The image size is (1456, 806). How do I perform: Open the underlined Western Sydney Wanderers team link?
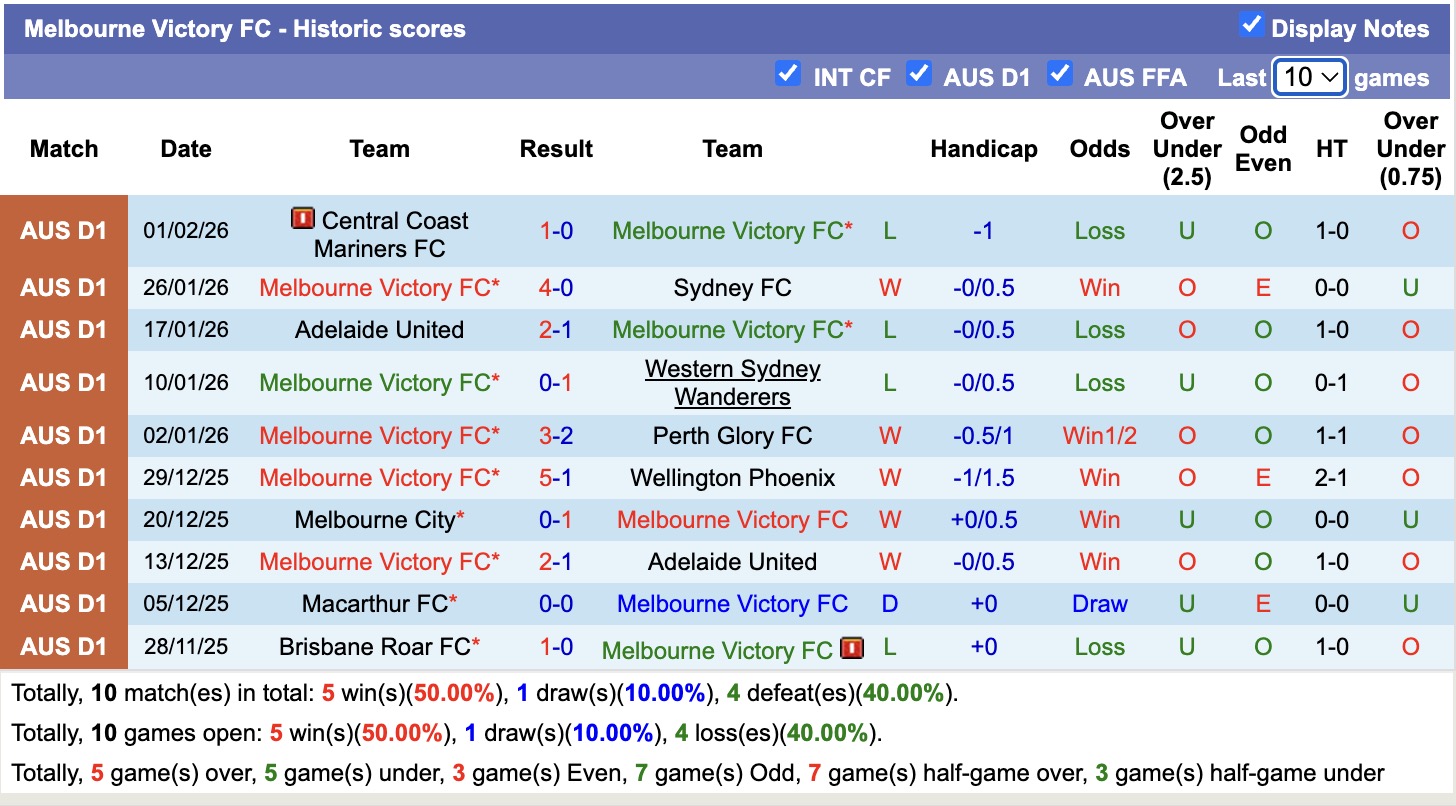click(732, 382)
